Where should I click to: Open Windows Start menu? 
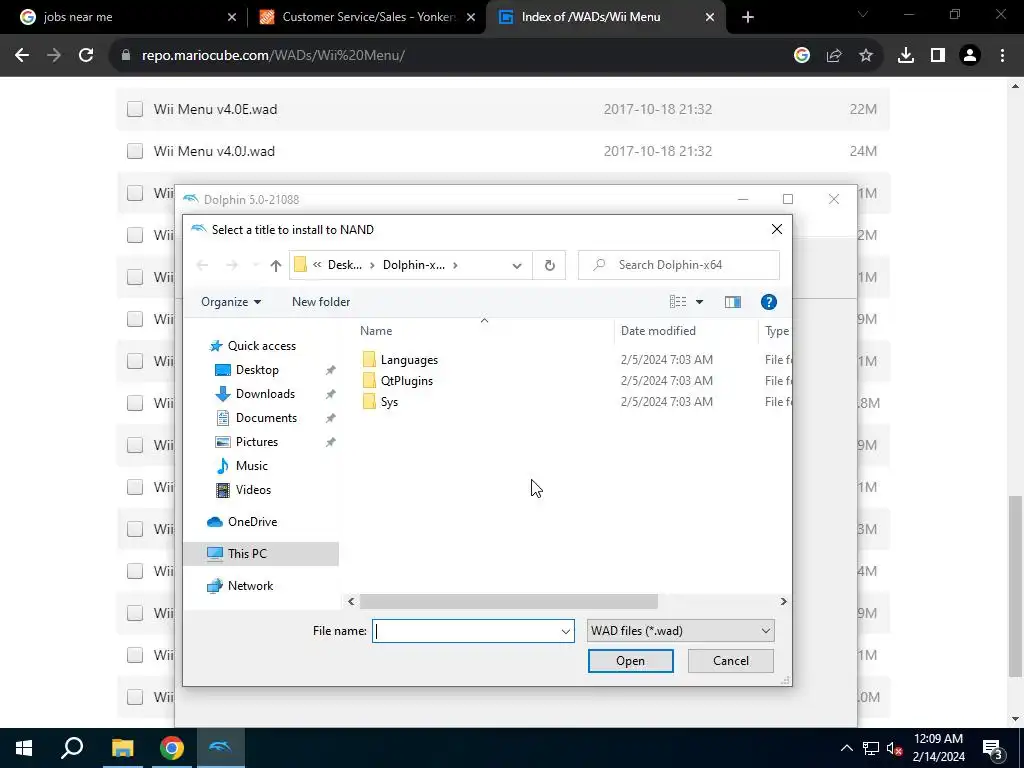24,748
